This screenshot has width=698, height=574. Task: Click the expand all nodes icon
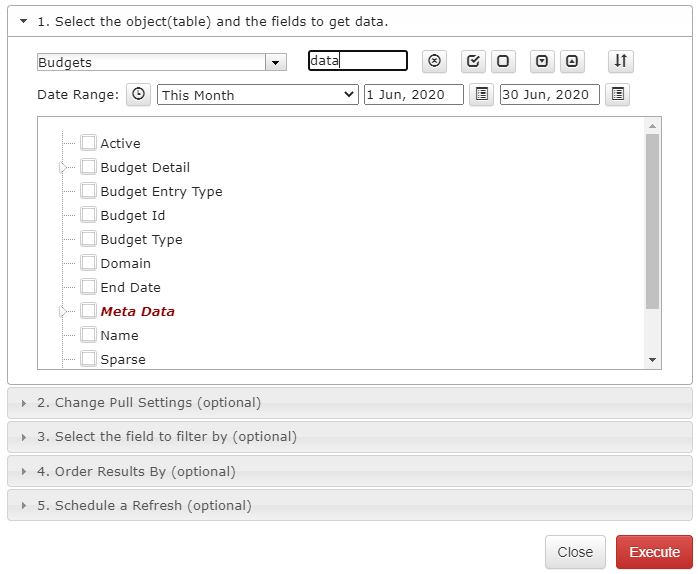tap(542, 61)
